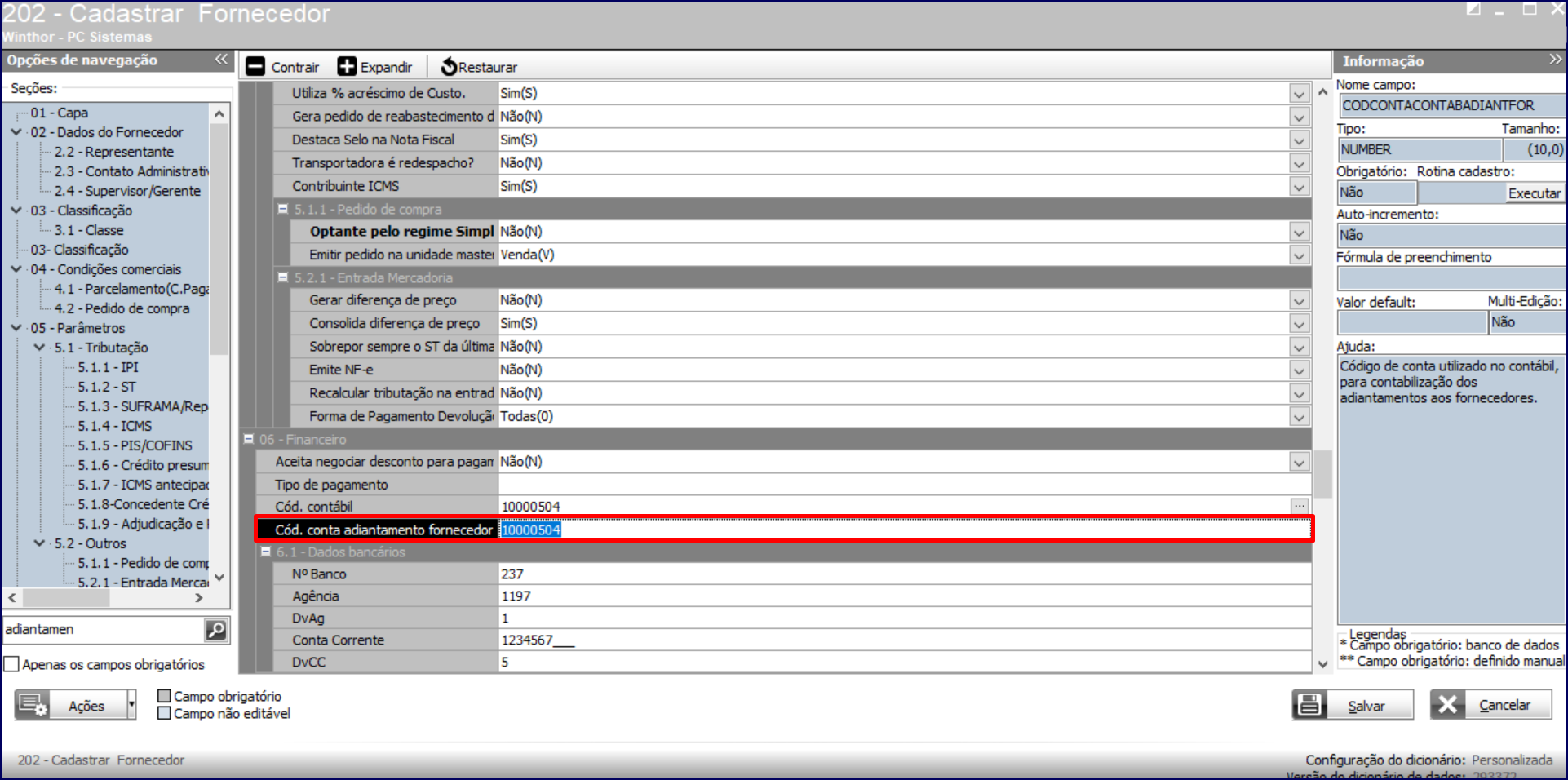Screen dimensions: 1568x780
Task: Select 2.4 - Supervisor/Gerente tree item
Action: [x=127, y=191]
